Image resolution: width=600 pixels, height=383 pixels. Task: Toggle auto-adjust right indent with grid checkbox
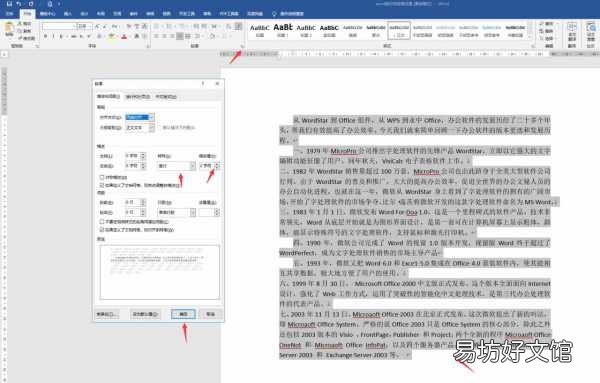(102, 185)
